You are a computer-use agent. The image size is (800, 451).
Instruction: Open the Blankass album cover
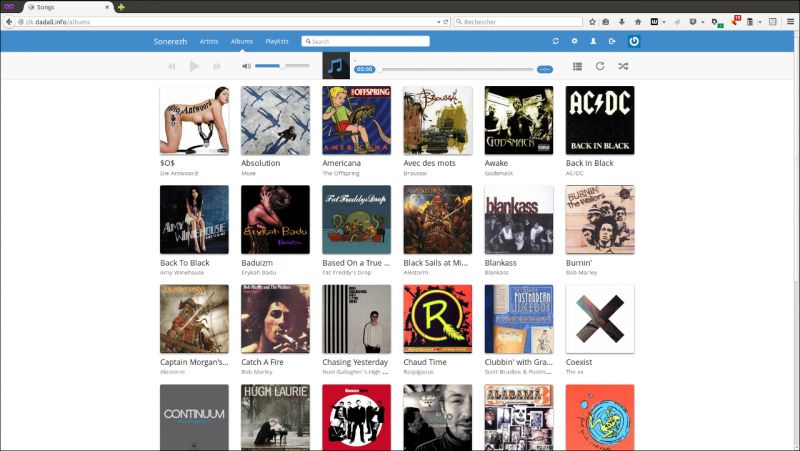[x=519, y=219]
